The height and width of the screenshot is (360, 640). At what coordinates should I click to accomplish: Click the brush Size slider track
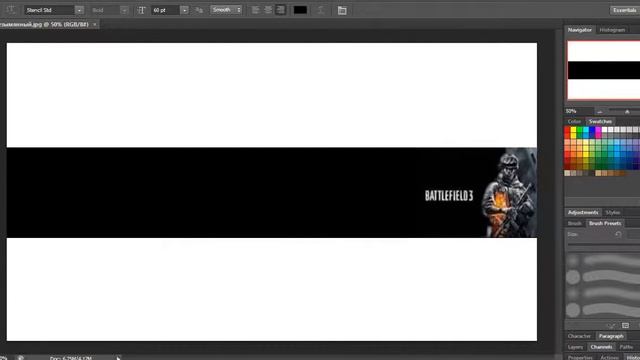click(x=604, y=244)
